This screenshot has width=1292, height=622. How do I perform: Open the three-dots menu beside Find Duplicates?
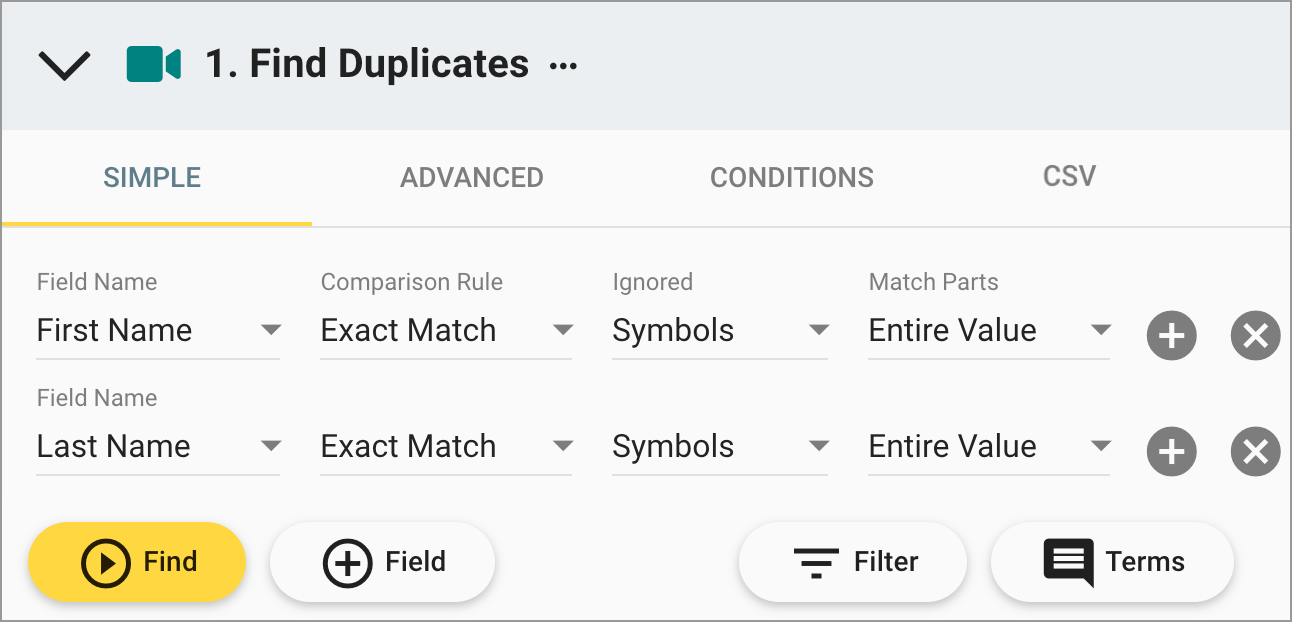tap(564, 66)
